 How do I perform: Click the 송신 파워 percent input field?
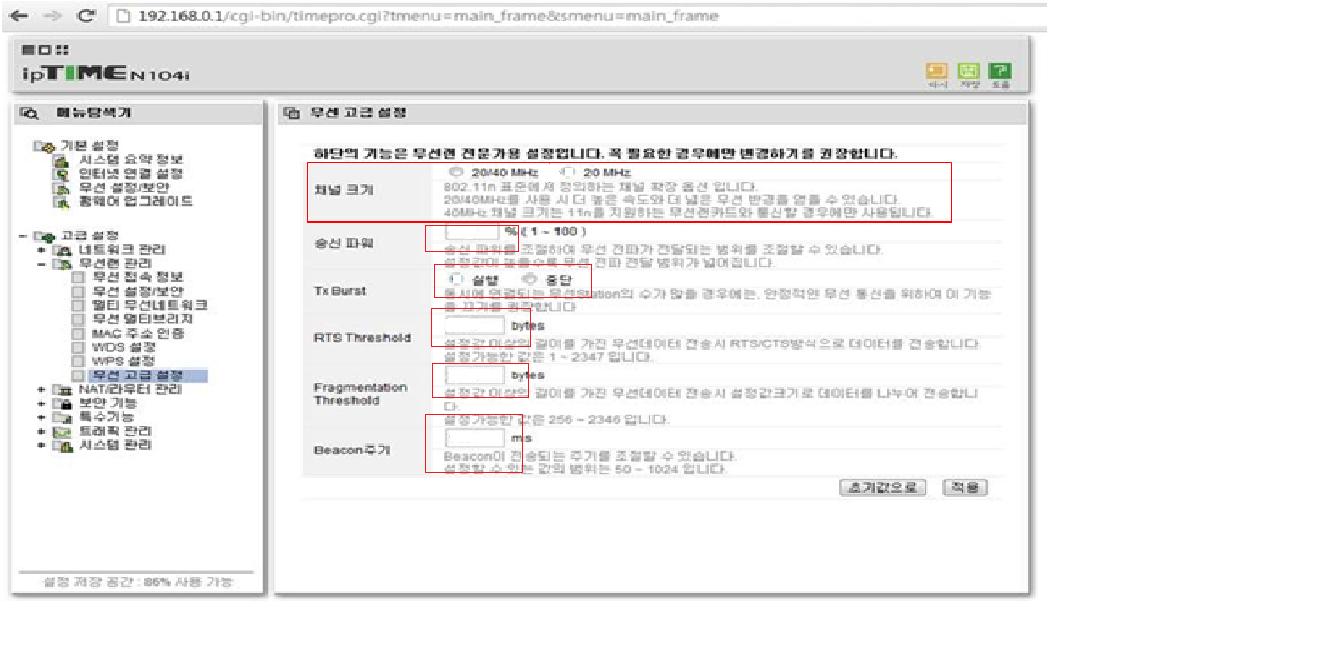472,233
